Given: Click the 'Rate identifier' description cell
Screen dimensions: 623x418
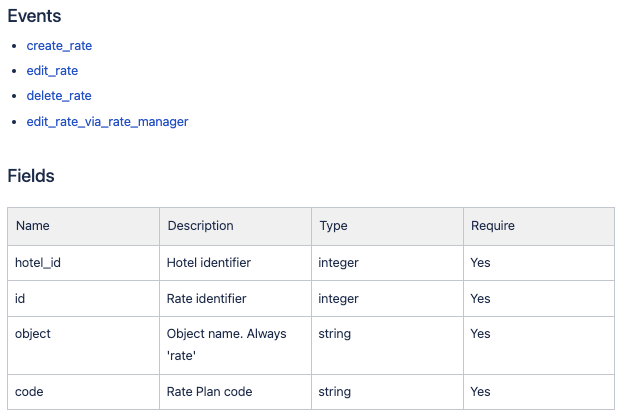Looking at the screenshot, I should click(x=235, y=298).
